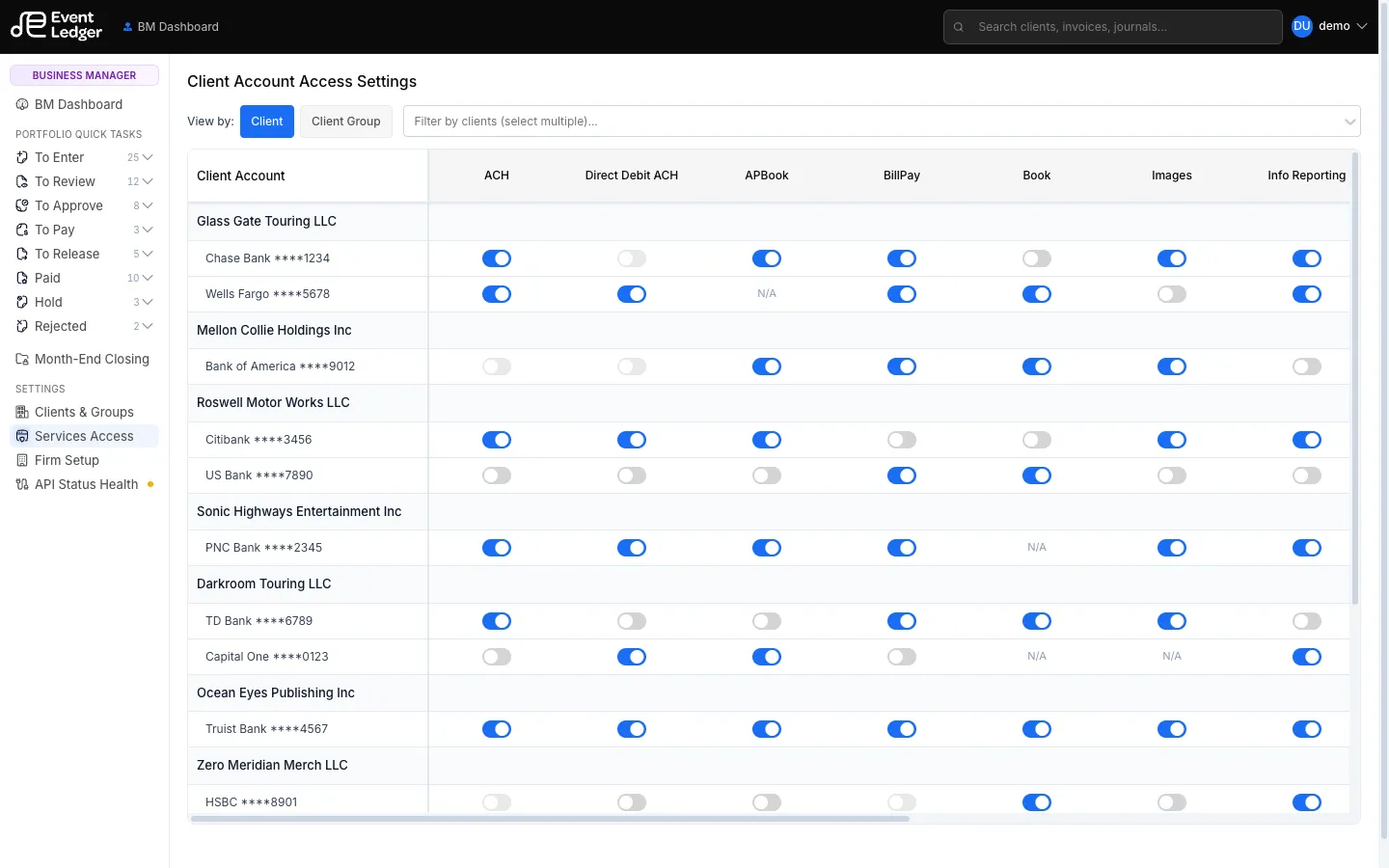The image size is (1389, 868).
Task: Click the Paid task icon
Action: click(22, 278)
